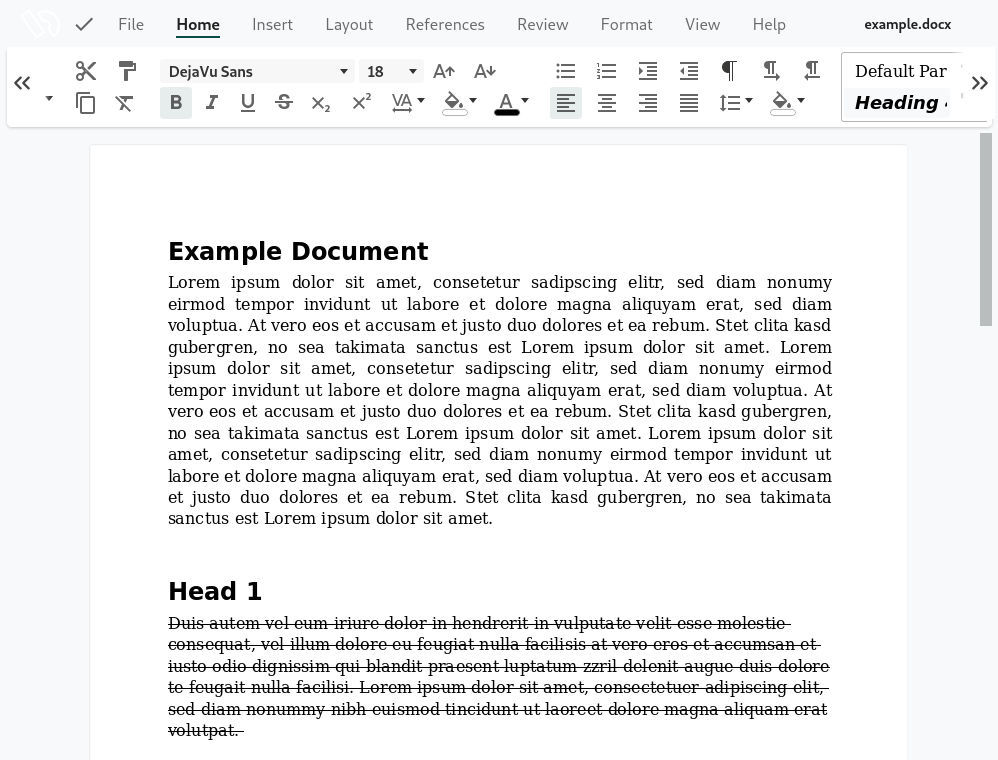The height and width of the screenshot is (760, 998).
Task: Toggle formatting marks pilcrow icon
Action: 729,71
